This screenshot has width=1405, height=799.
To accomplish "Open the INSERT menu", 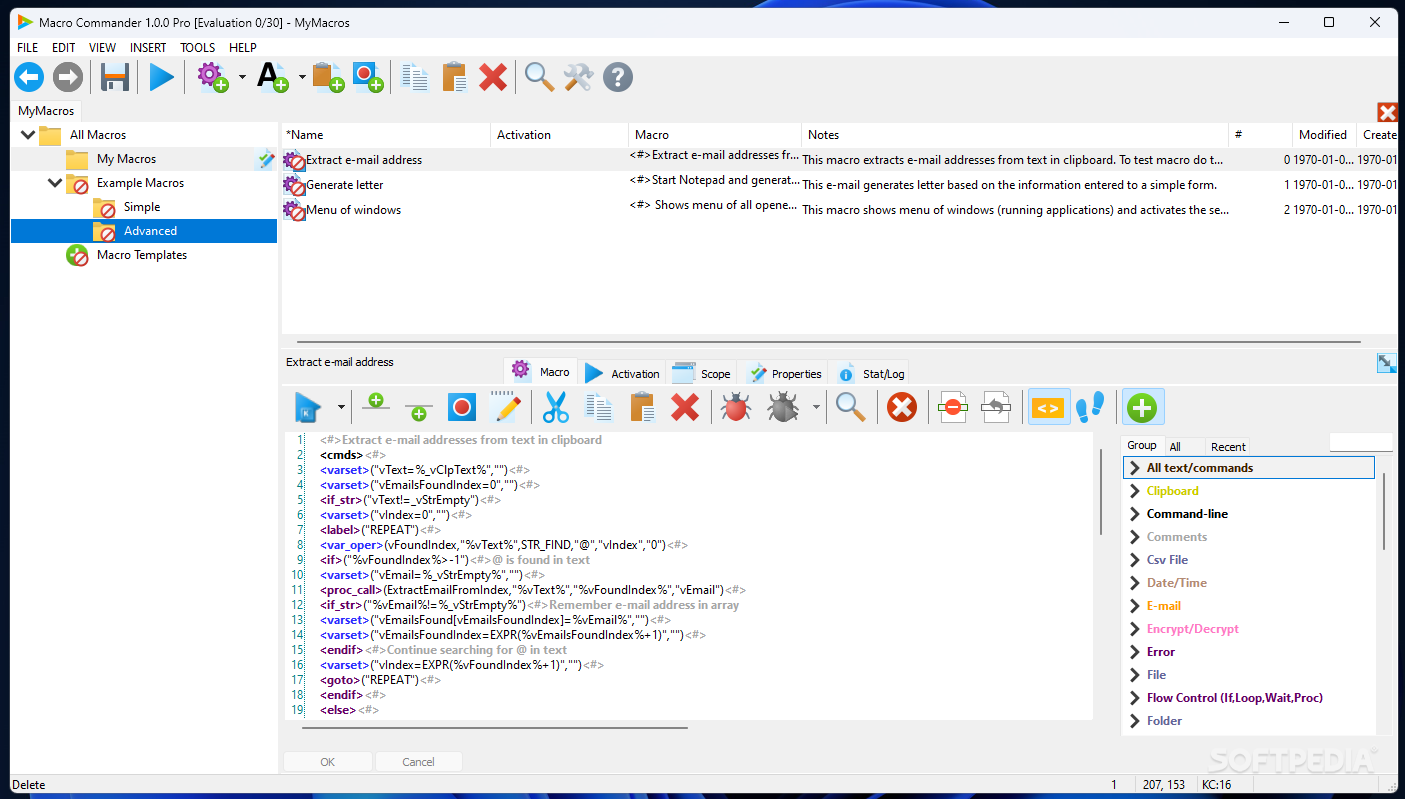I will coord(148,47).
